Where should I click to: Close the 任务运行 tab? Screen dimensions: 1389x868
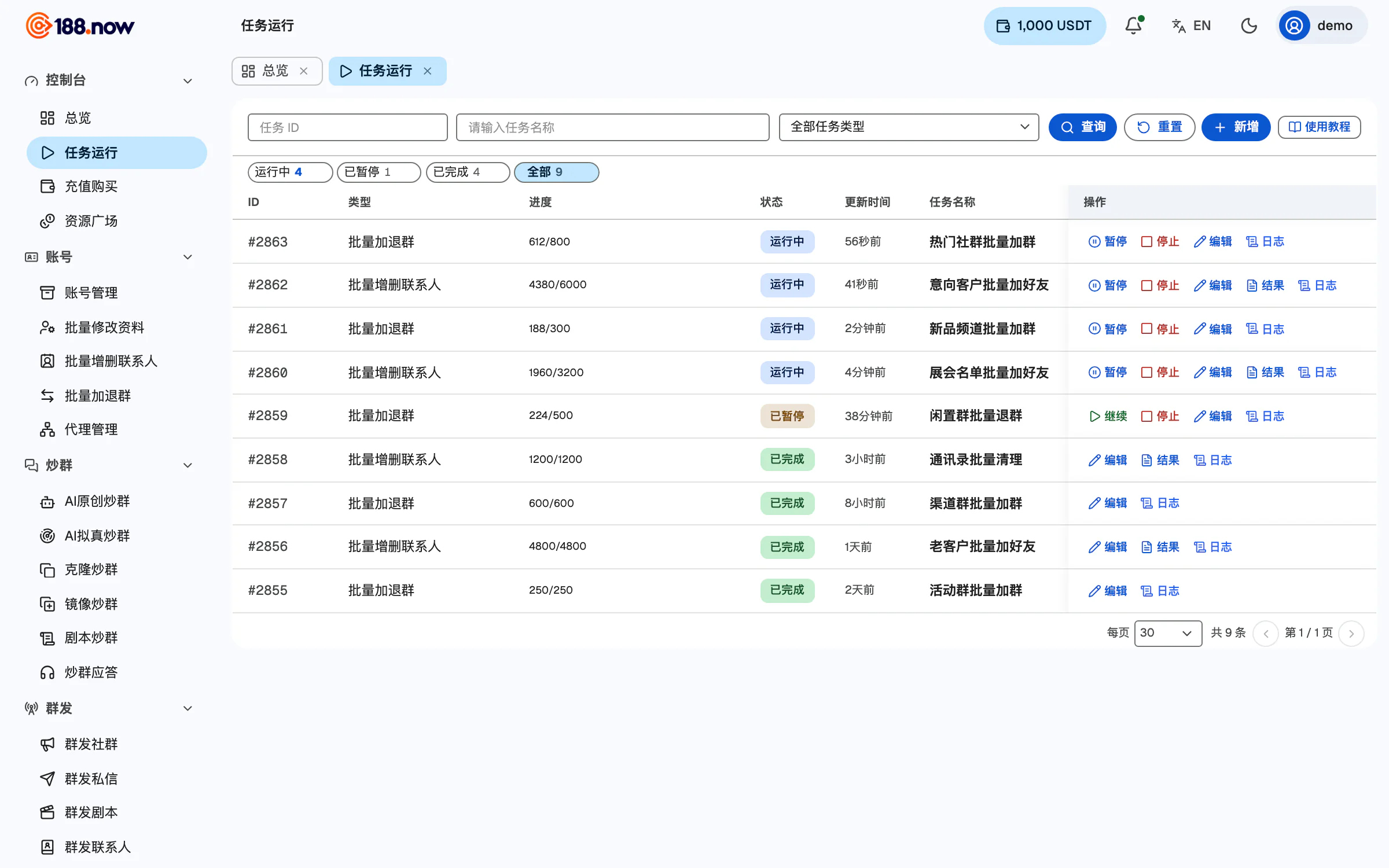tap(428, 71)
